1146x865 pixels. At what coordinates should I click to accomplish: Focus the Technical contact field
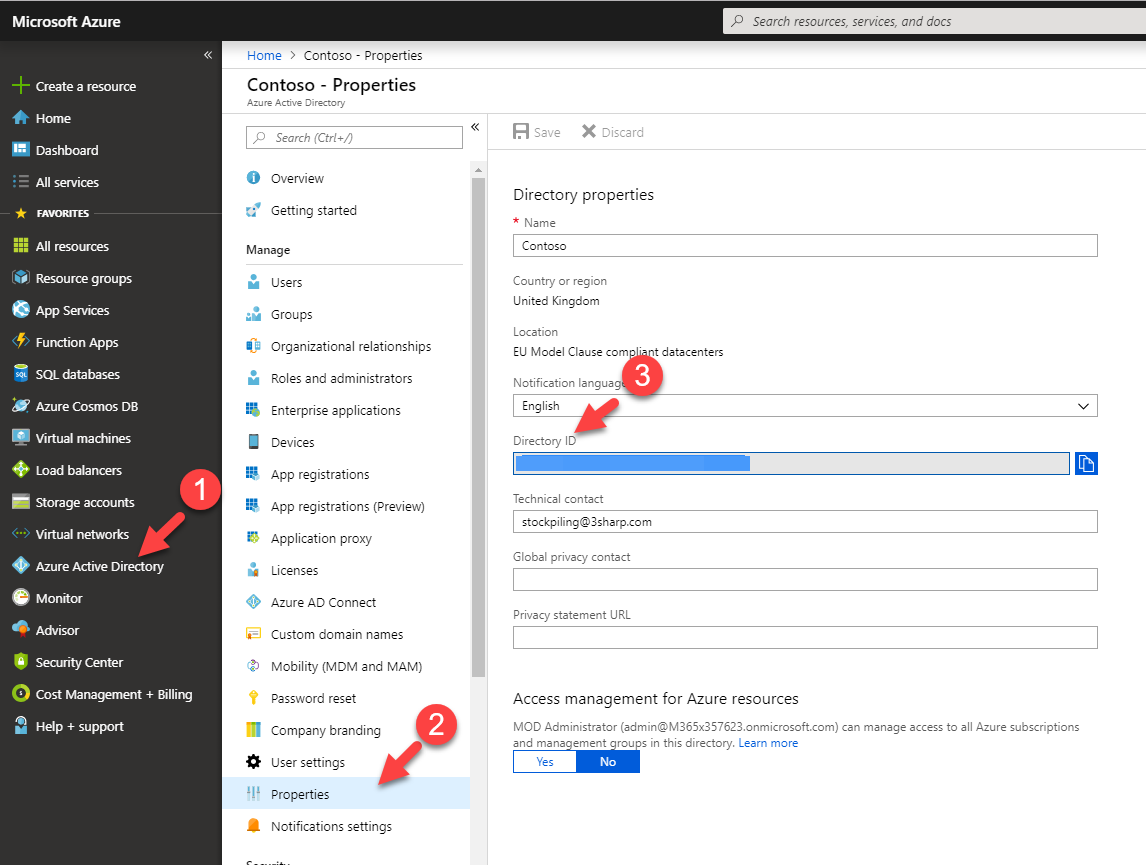805,522
